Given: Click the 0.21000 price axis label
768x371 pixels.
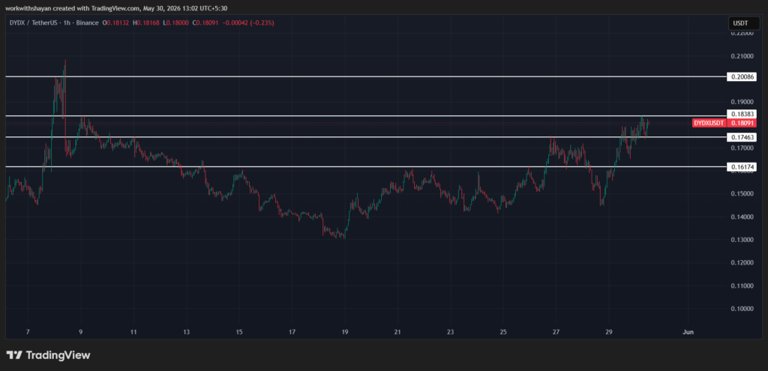Looking at the screenshot, I should pos(742,56).
